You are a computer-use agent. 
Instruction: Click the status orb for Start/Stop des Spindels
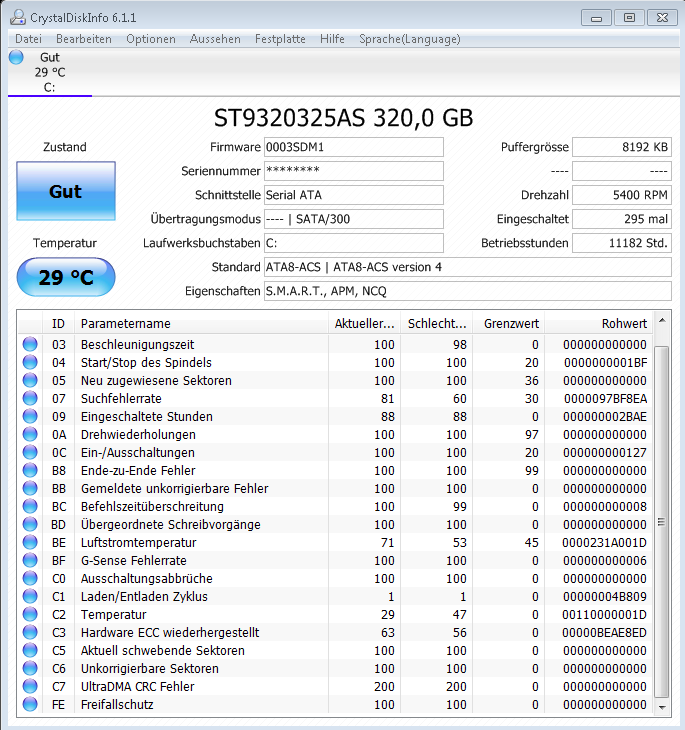click(30, 362)
